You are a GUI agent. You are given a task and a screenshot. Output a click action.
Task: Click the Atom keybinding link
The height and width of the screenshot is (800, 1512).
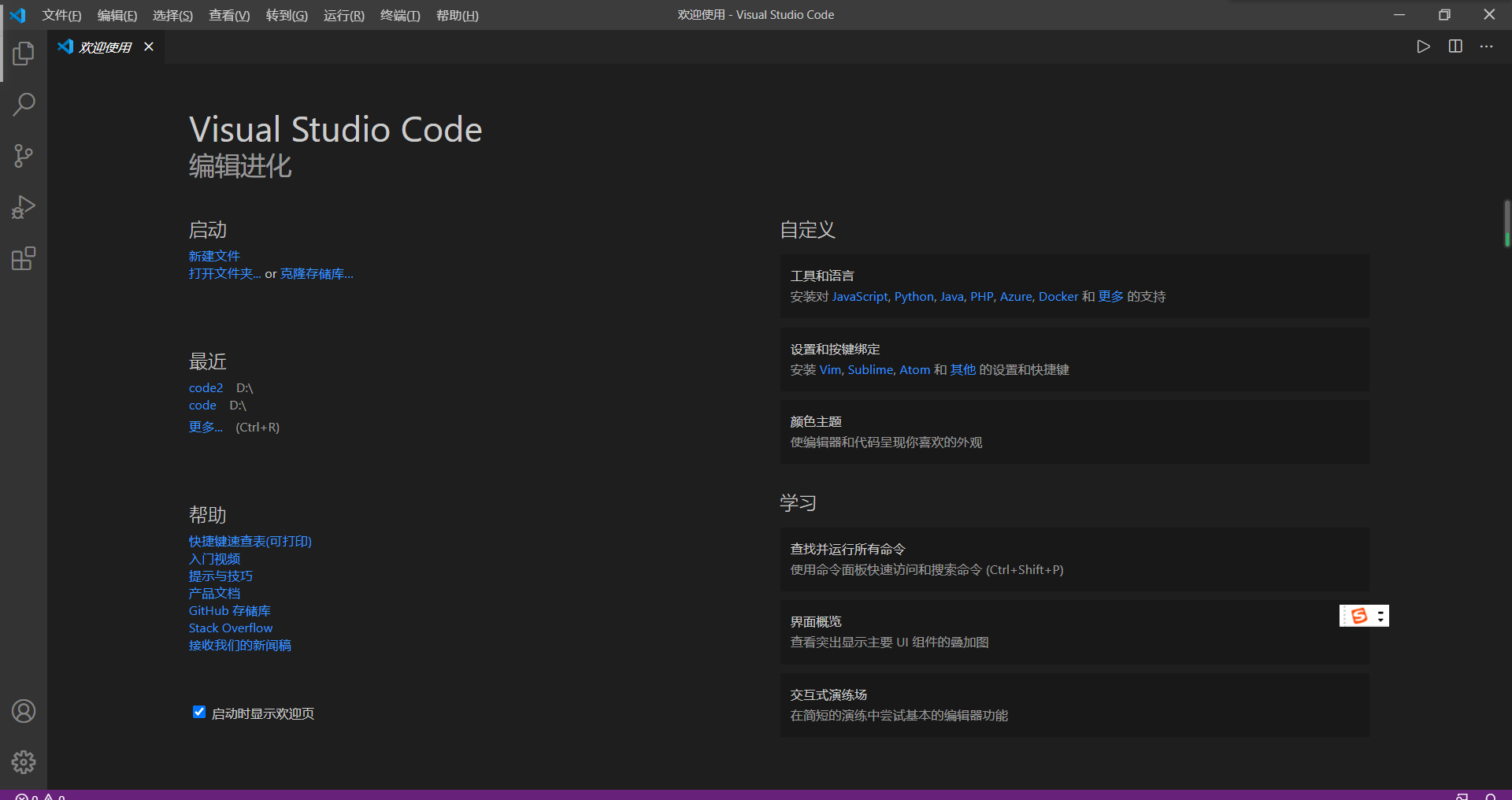(915, 369)
